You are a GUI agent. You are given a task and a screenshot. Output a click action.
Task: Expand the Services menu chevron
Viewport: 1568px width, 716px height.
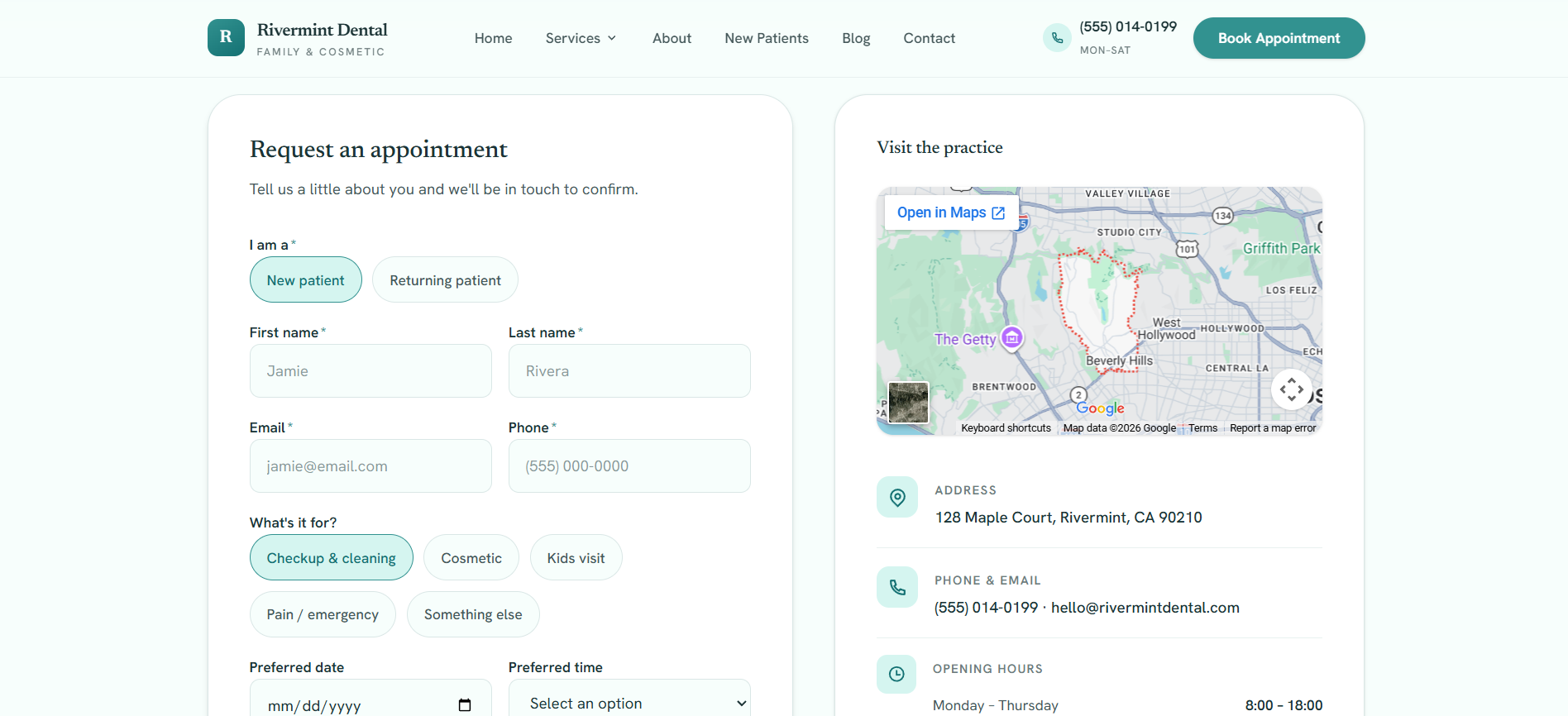click(612, 38)
